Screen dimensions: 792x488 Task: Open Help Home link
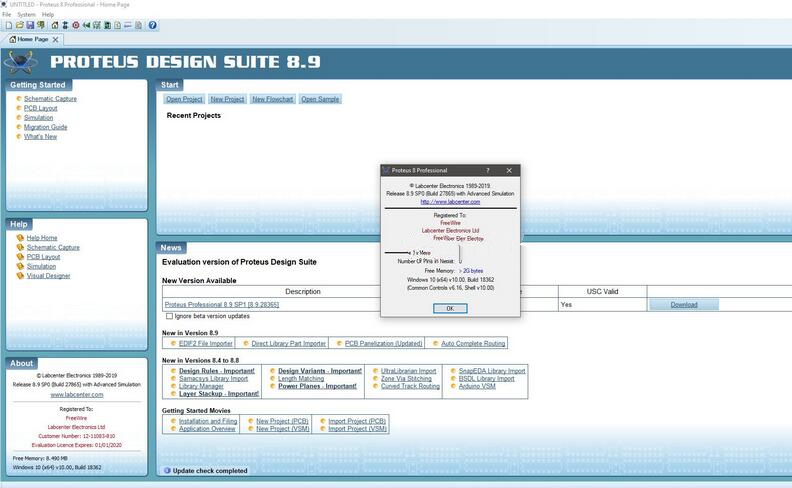[42, 238]
